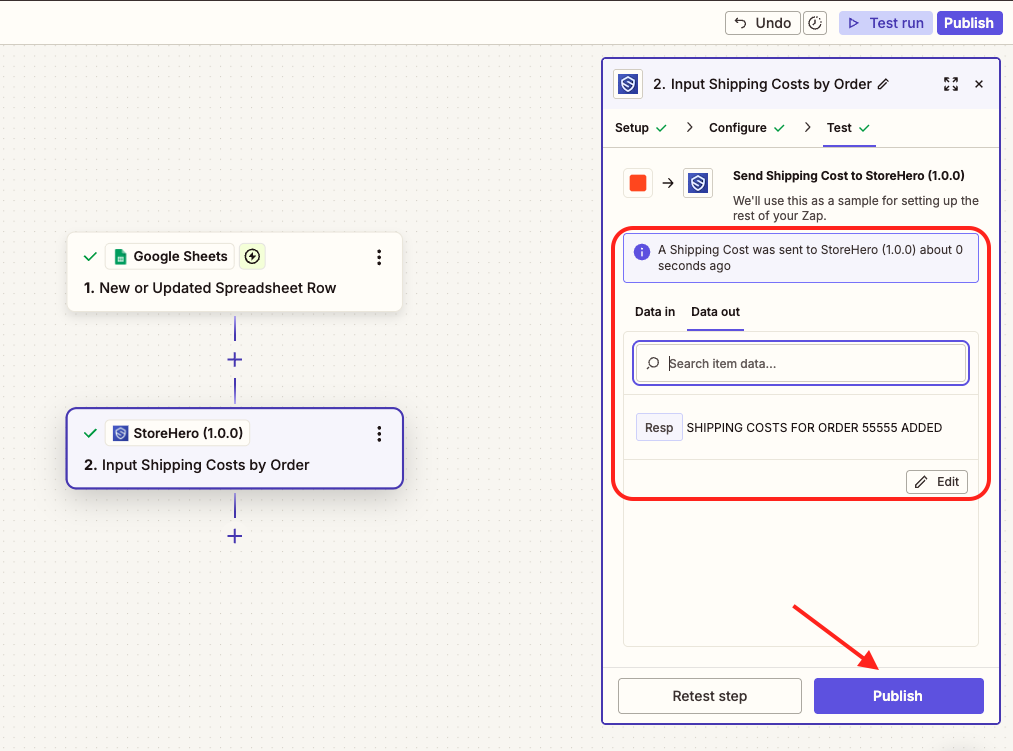Rename step using the pencil icon

pyautogui.click(x=883, y=84)
